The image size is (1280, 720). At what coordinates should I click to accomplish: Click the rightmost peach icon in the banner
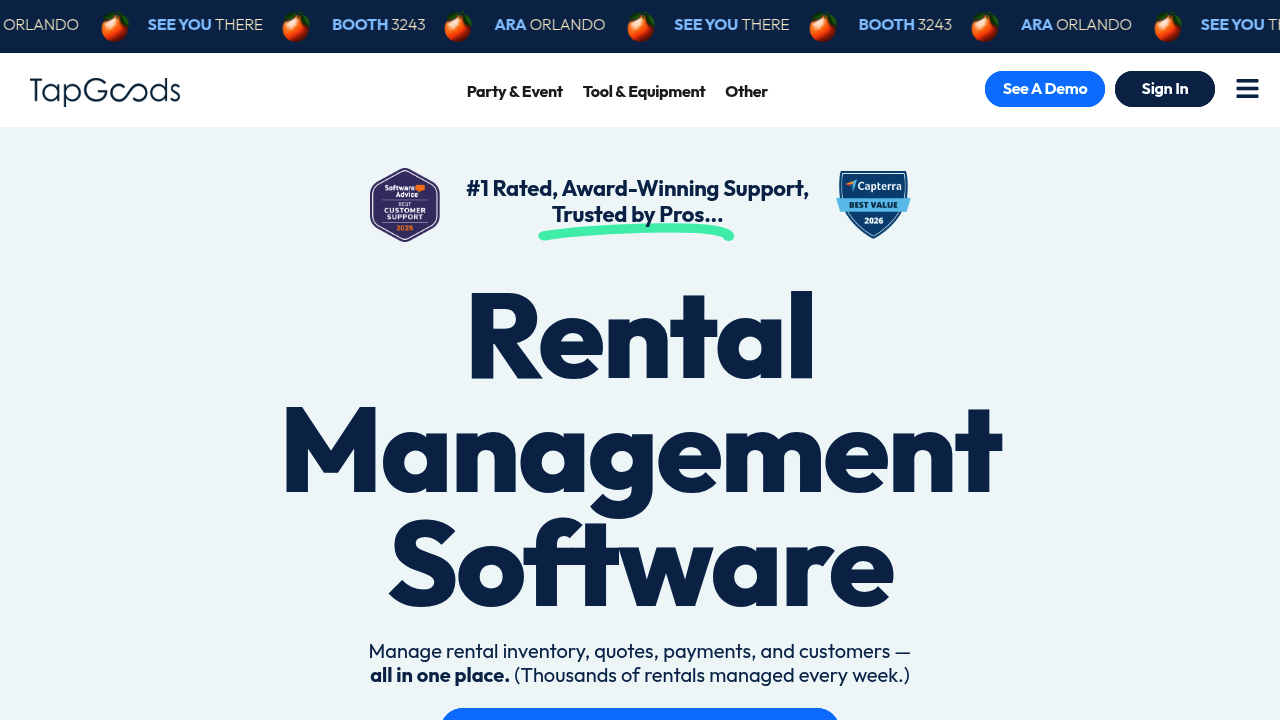coord(1166,24)
